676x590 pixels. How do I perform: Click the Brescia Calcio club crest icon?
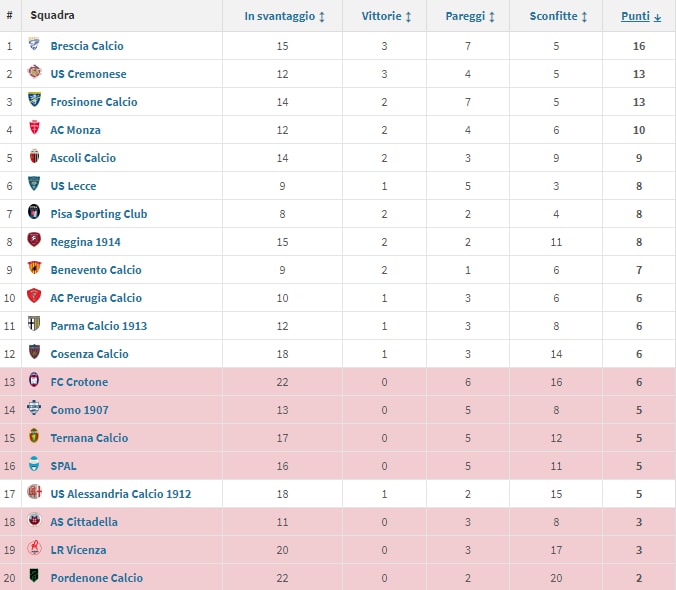pyautogui.click(x=35, y=46)
